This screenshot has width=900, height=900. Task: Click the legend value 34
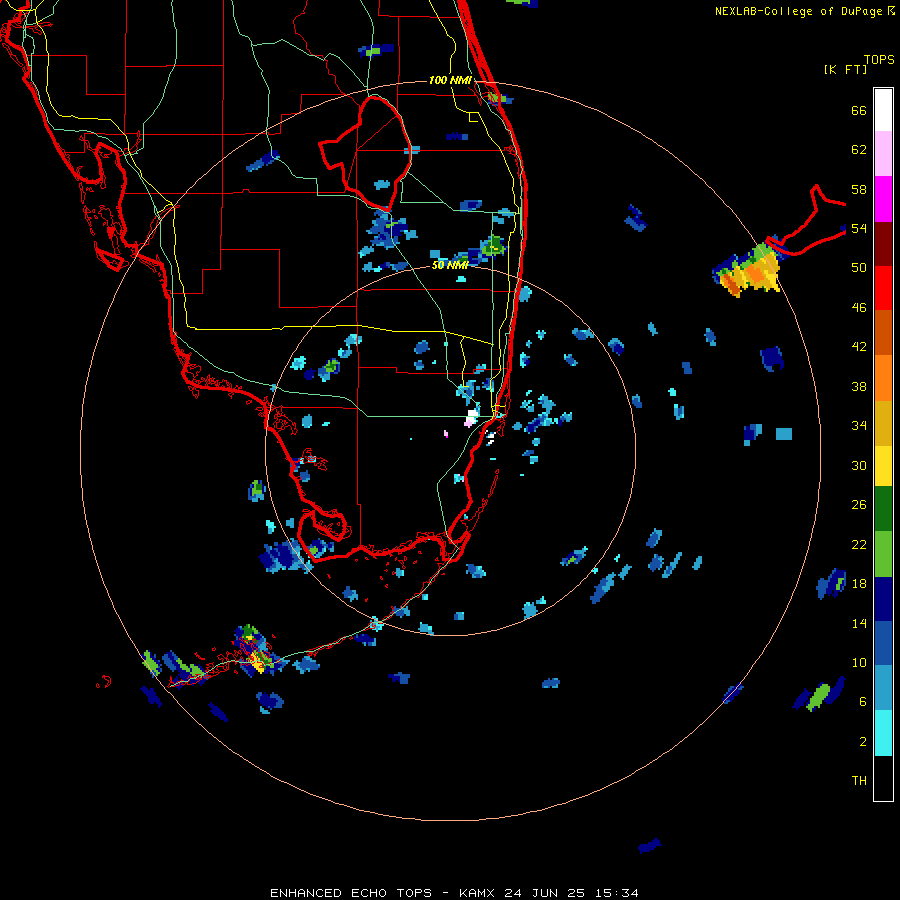(859, 425)
